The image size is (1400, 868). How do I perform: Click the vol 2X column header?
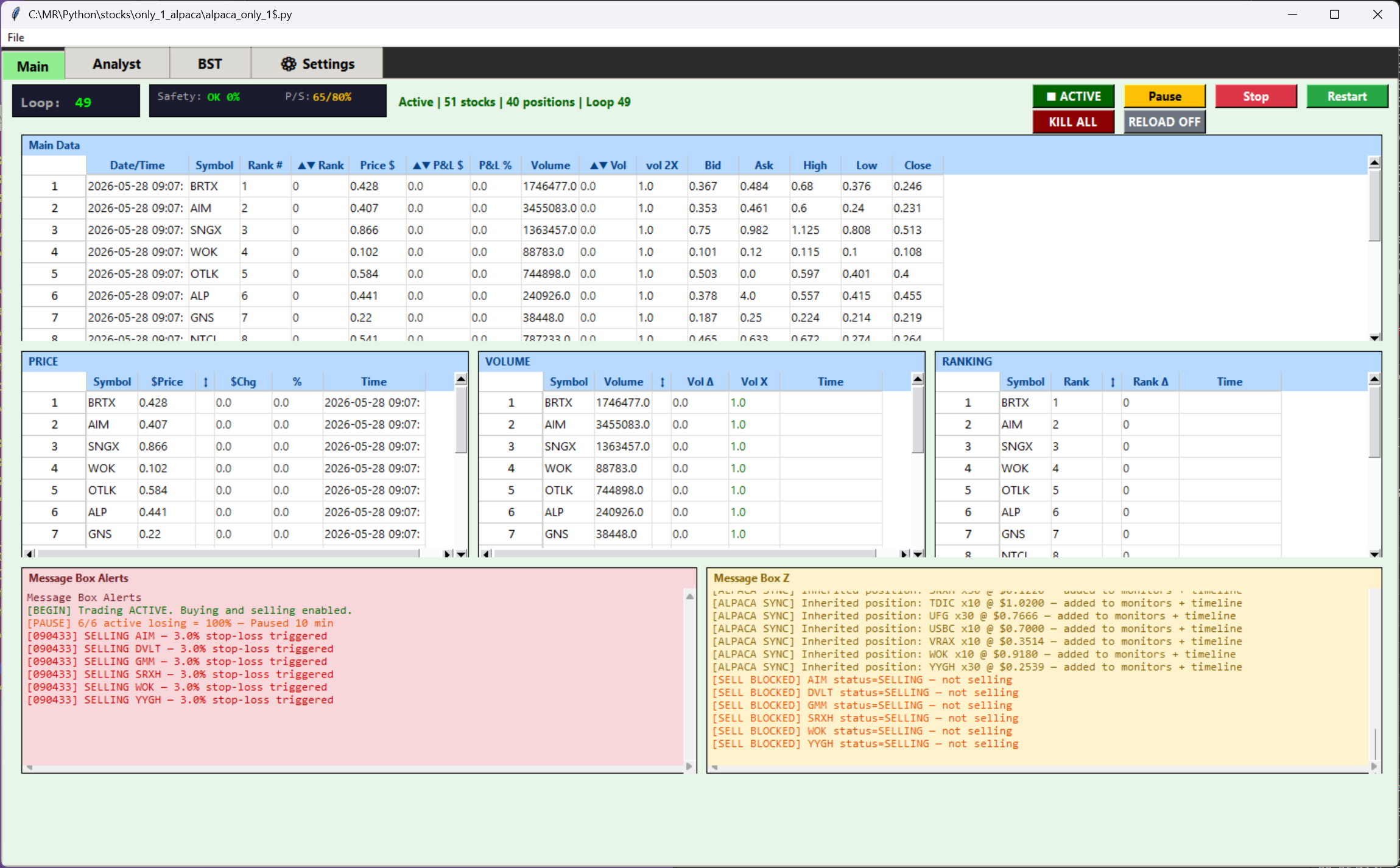(662, 165)
